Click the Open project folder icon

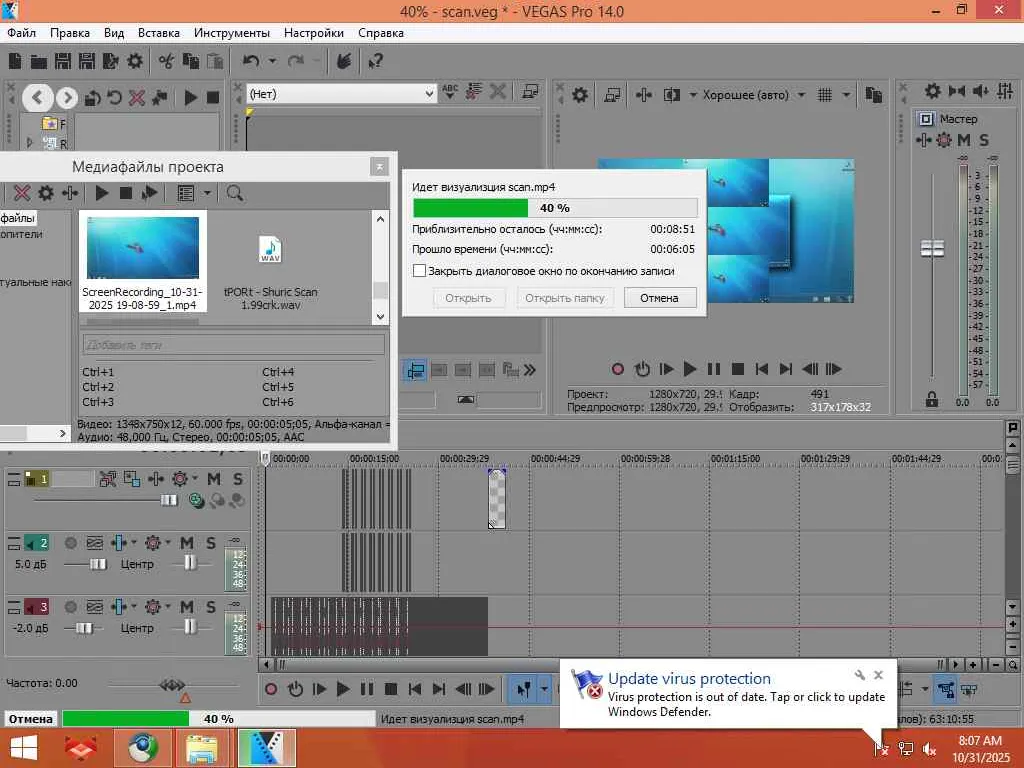[x=39, y=61]
